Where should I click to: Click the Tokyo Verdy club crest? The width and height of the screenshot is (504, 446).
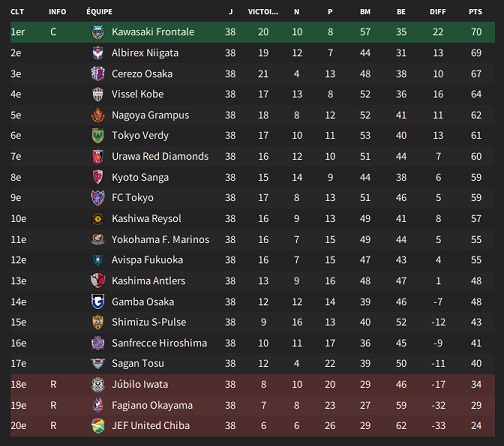(x=98, y=136)
